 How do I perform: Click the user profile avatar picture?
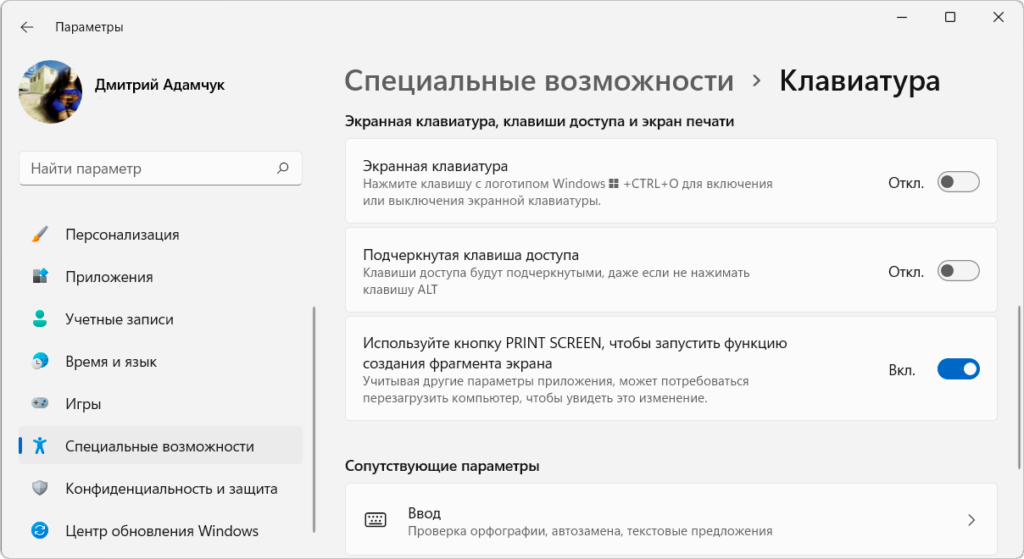50,91
